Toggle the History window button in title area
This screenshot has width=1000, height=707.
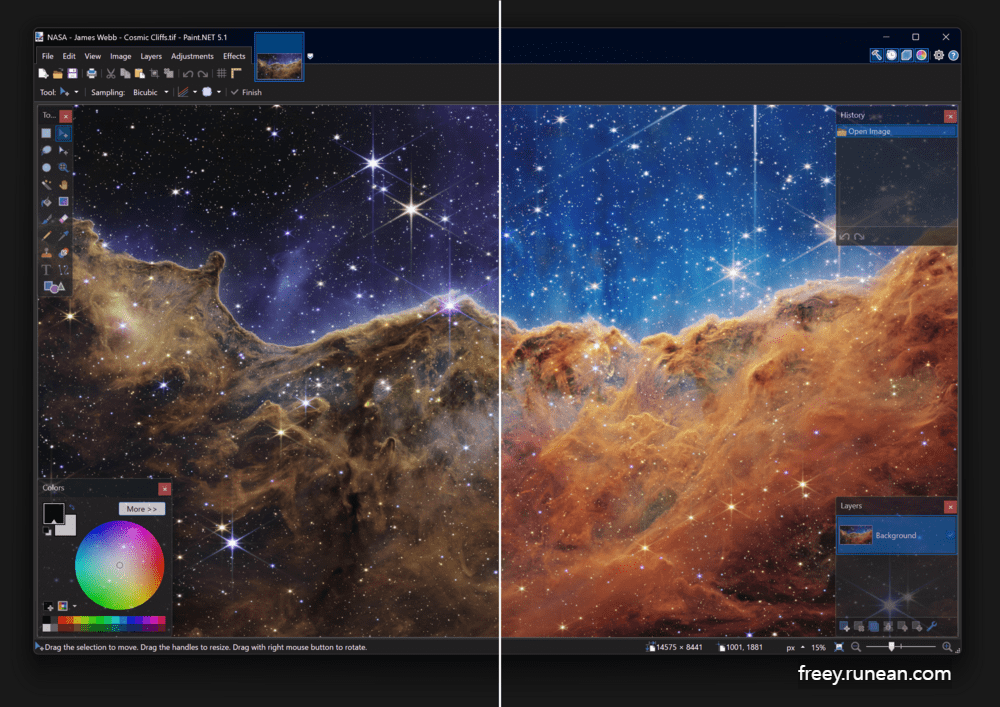pyautogui.click(x=892, y=55)
